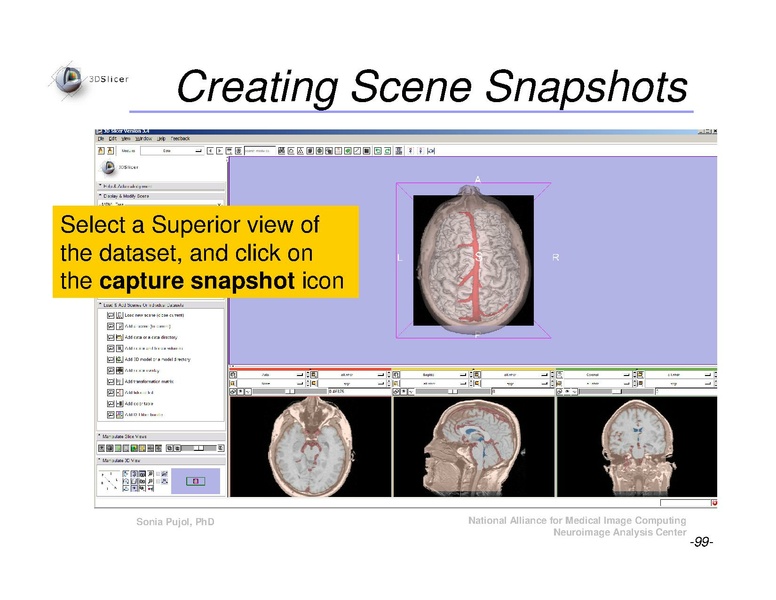Screen dimensions: 776x600
Task: Toggle yellow slice visibility eye icon
Action: 403,391
